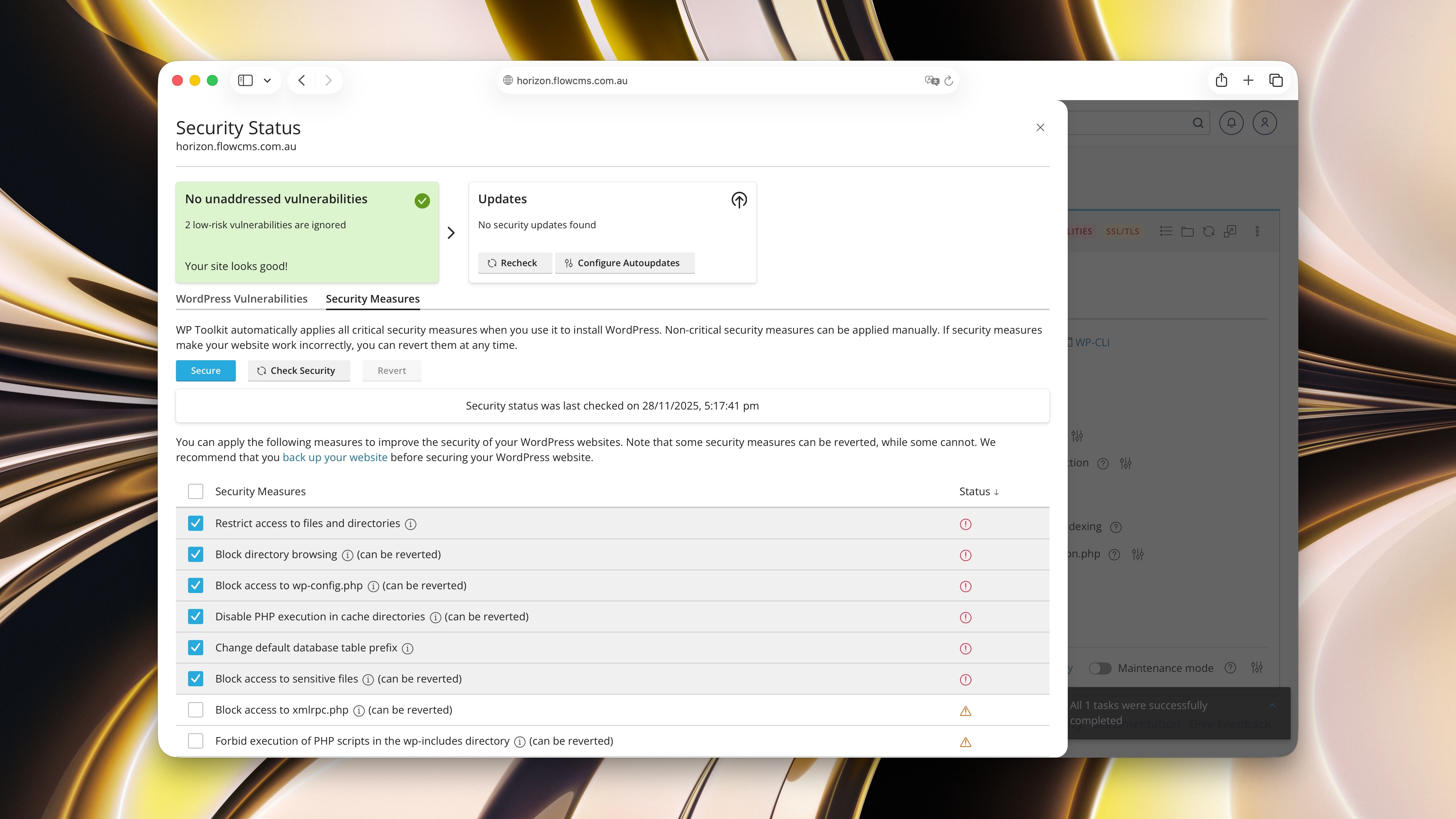Expand the vulnerabilities card right chevron
1456x819 pixels.
[451, 233]
